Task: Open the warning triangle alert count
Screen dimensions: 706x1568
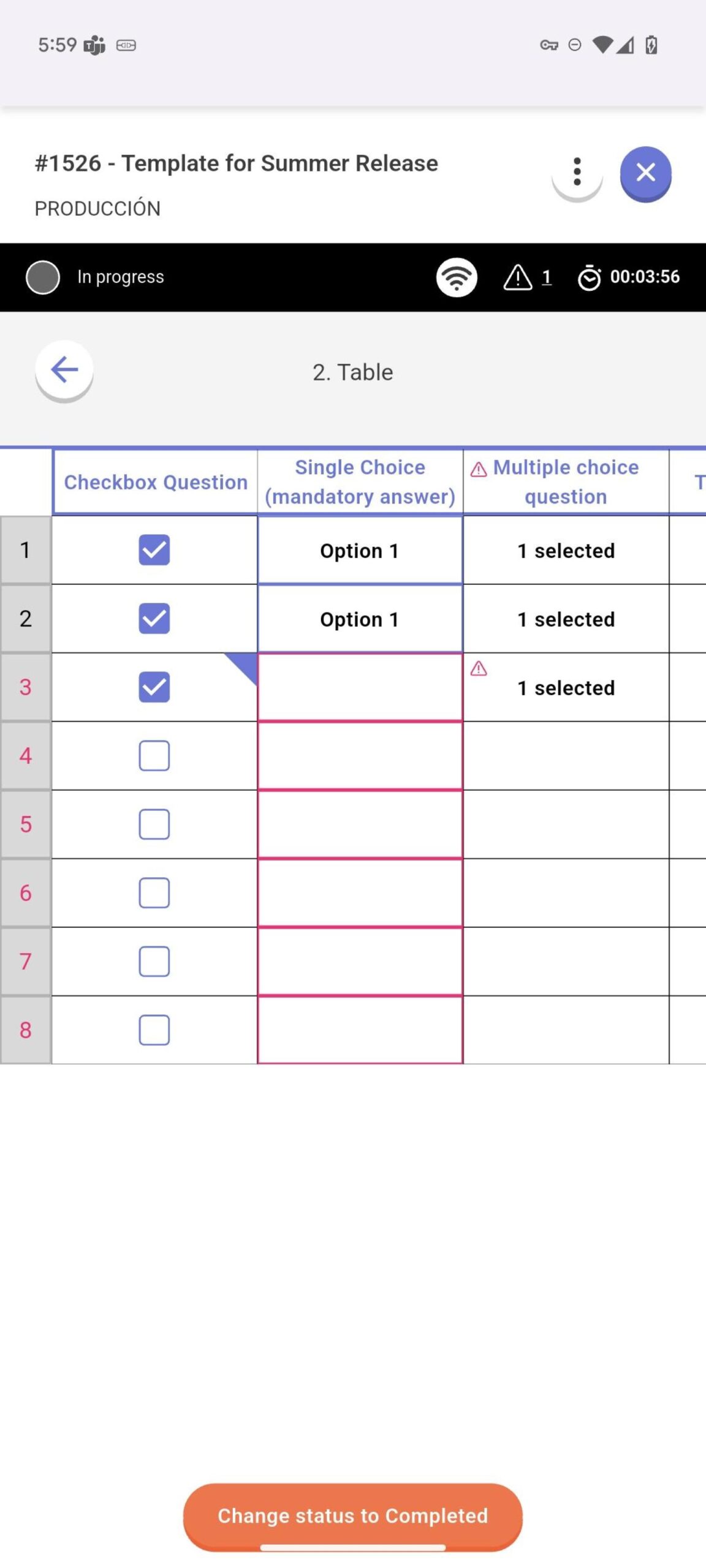Action: click(x=527, y=277)
